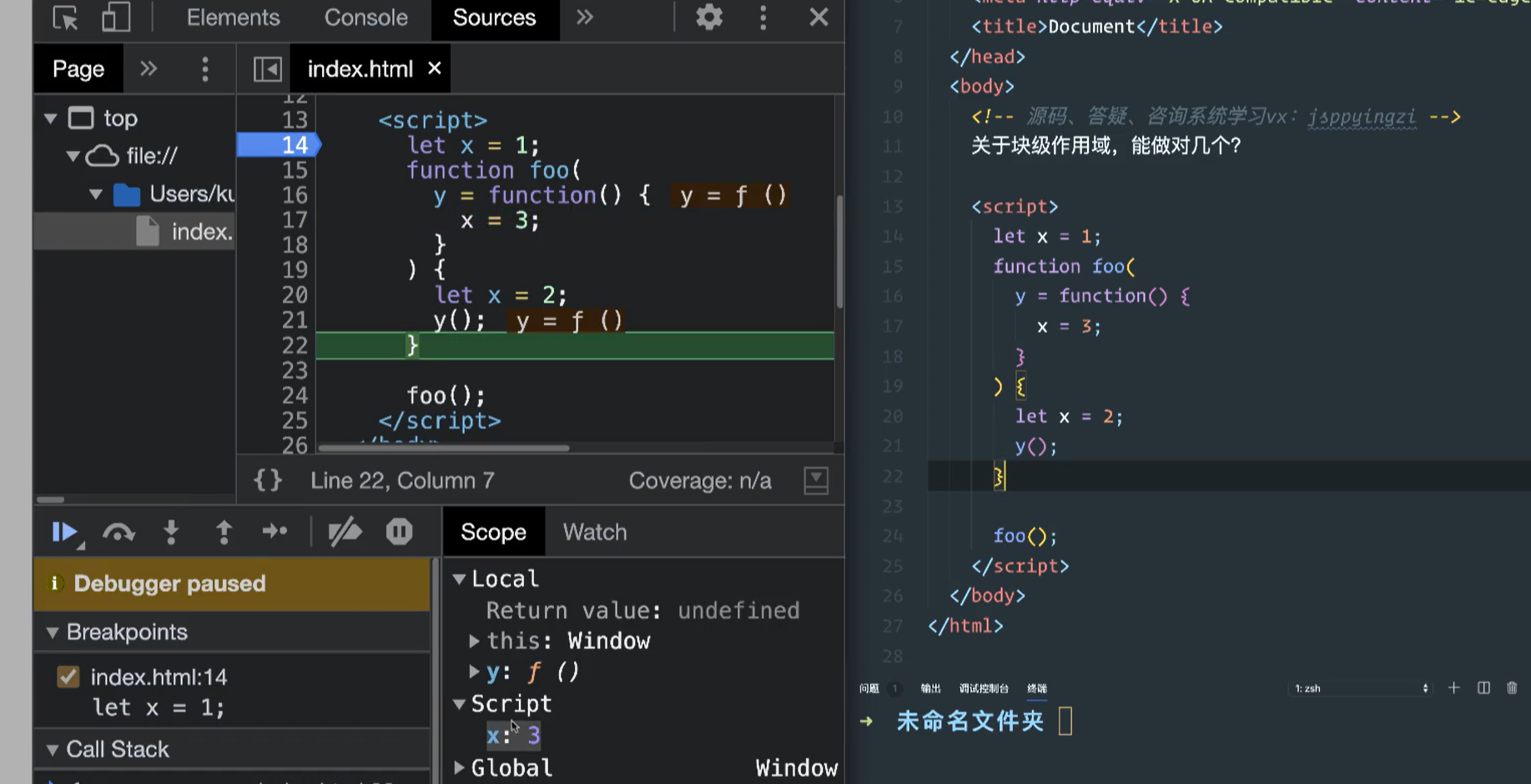Open the editor terminal shell dropdown
1531x784 pixels.
pos(1361,688)
